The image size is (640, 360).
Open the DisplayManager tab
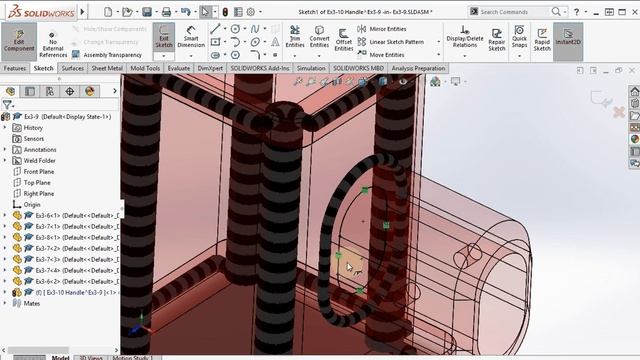point(89,91)
